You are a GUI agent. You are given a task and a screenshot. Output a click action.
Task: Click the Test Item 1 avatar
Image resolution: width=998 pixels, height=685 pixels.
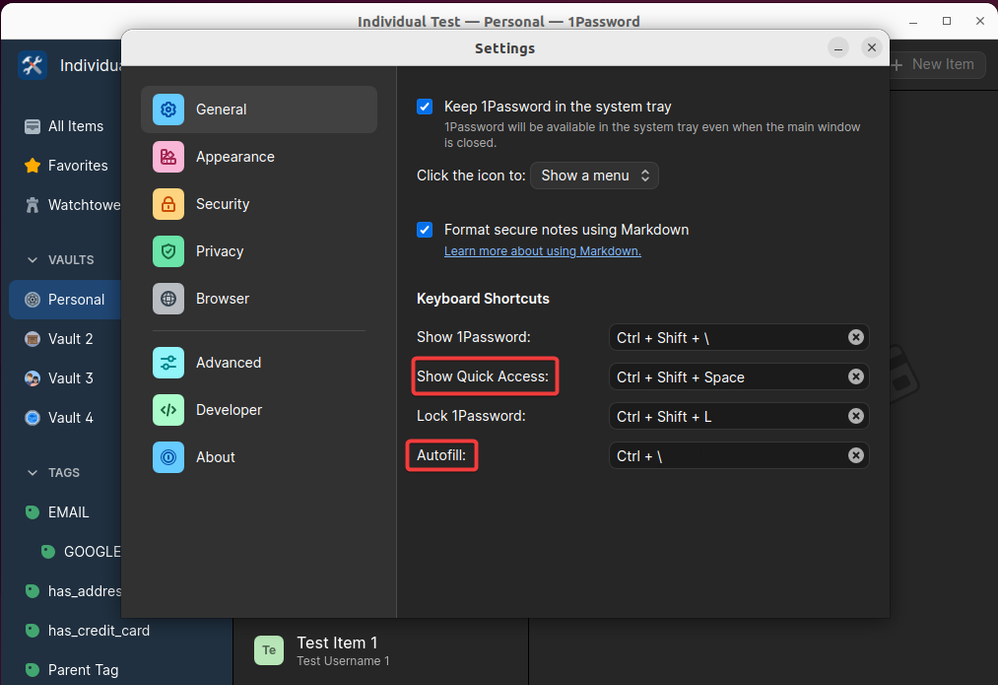(x=269, y=650)
